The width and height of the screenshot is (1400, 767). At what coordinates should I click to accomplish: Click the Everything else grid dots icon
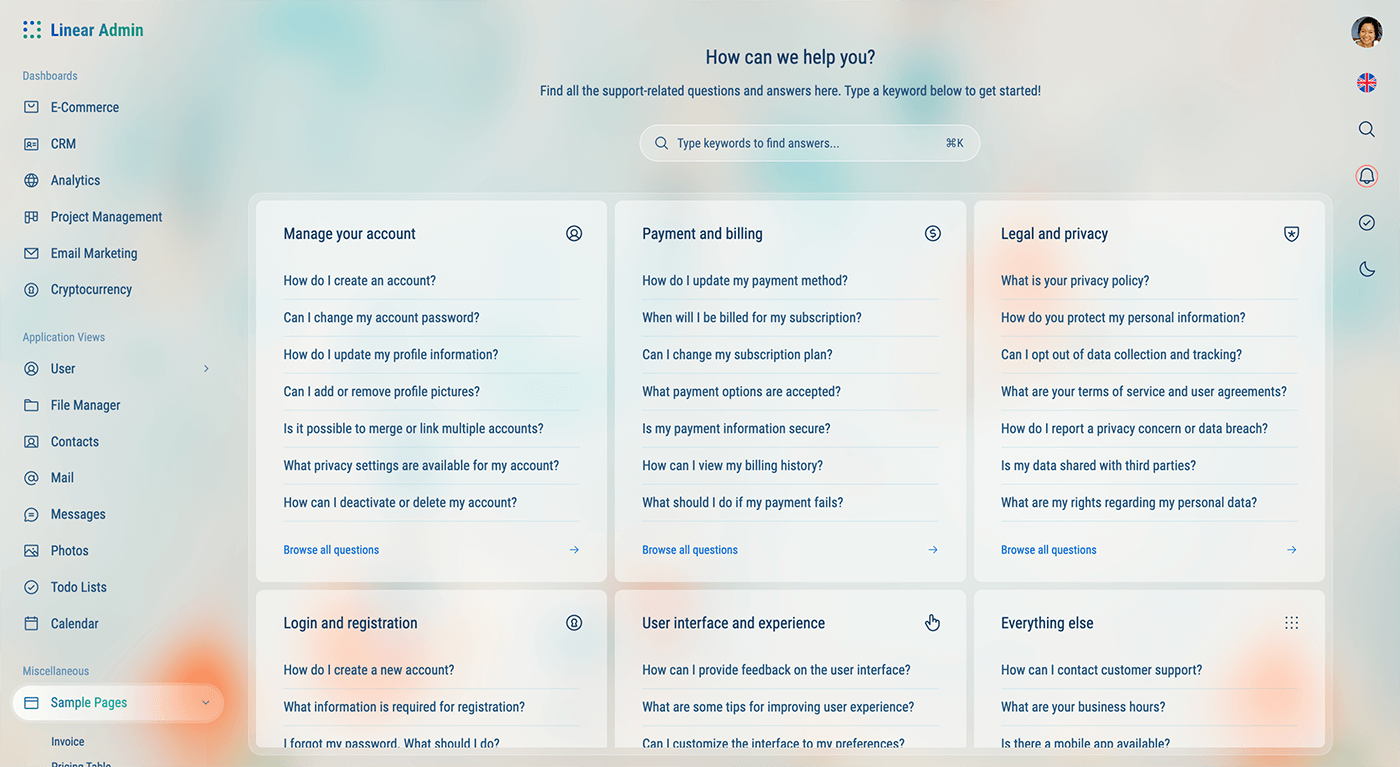point(1292,623)
